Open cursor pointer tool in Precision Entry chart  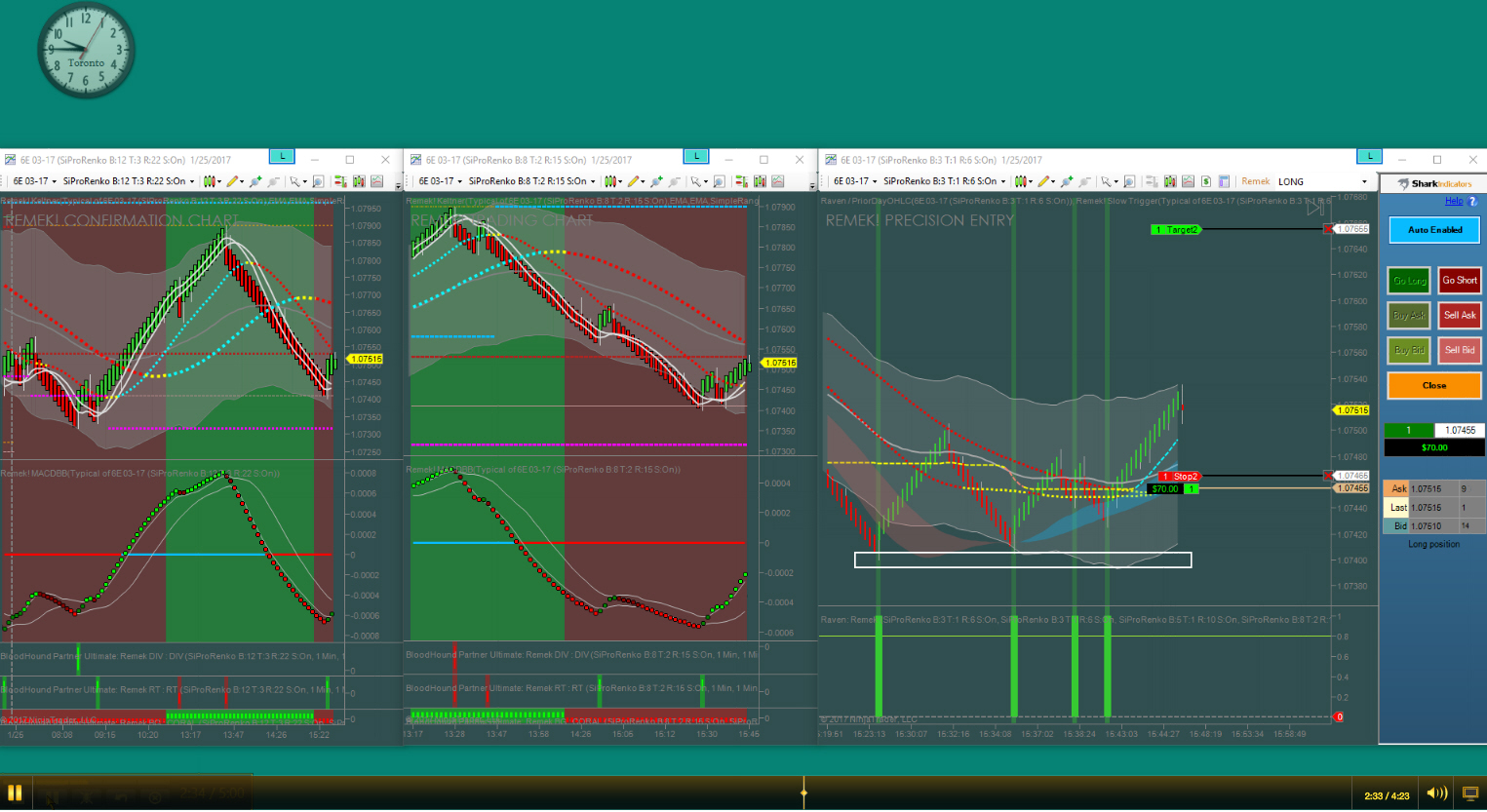click(1106, 181)
